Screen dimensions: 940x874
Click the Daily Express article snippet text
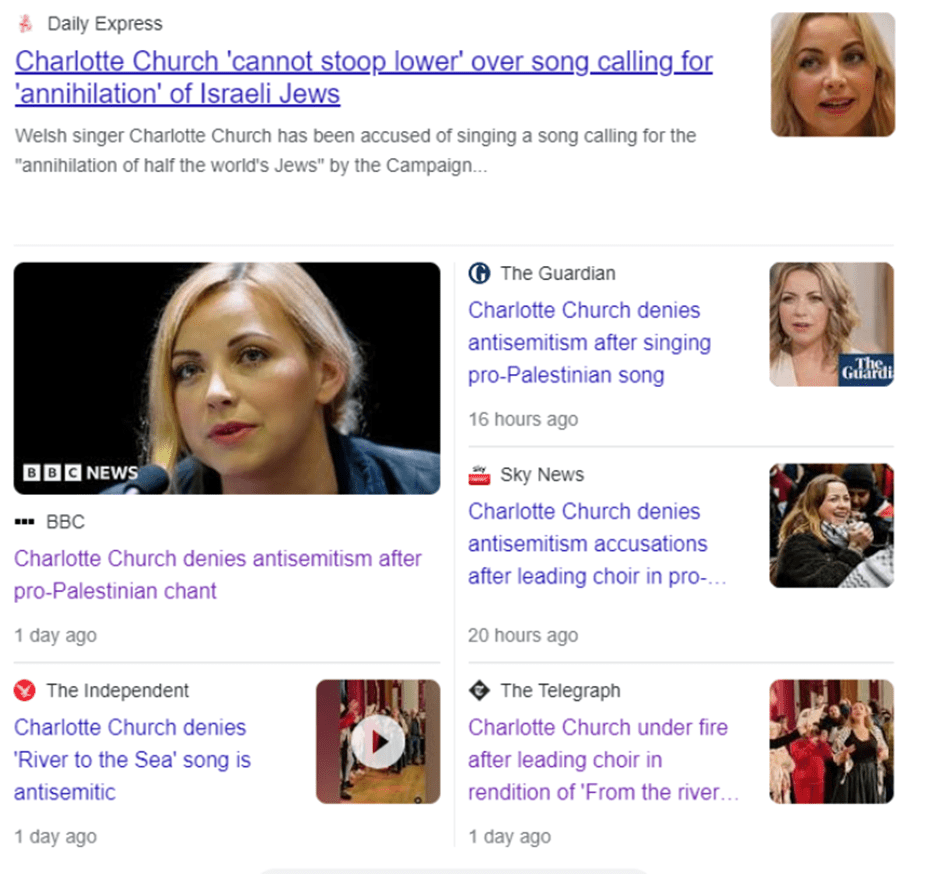355,150
